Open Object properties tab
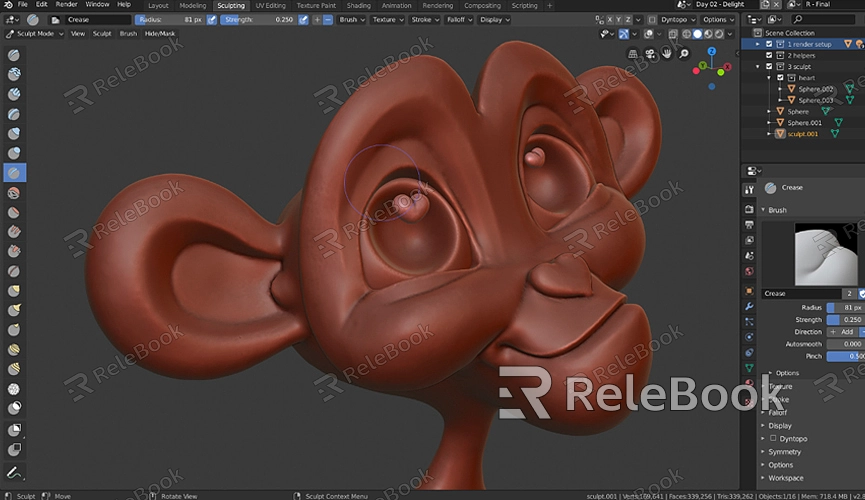 (x=749, y=291)
